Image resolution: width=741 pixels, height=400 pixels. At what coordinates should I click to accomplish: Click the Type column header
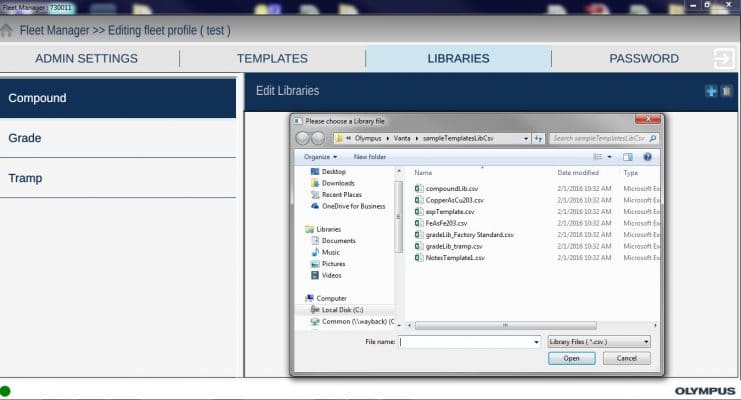630,173
